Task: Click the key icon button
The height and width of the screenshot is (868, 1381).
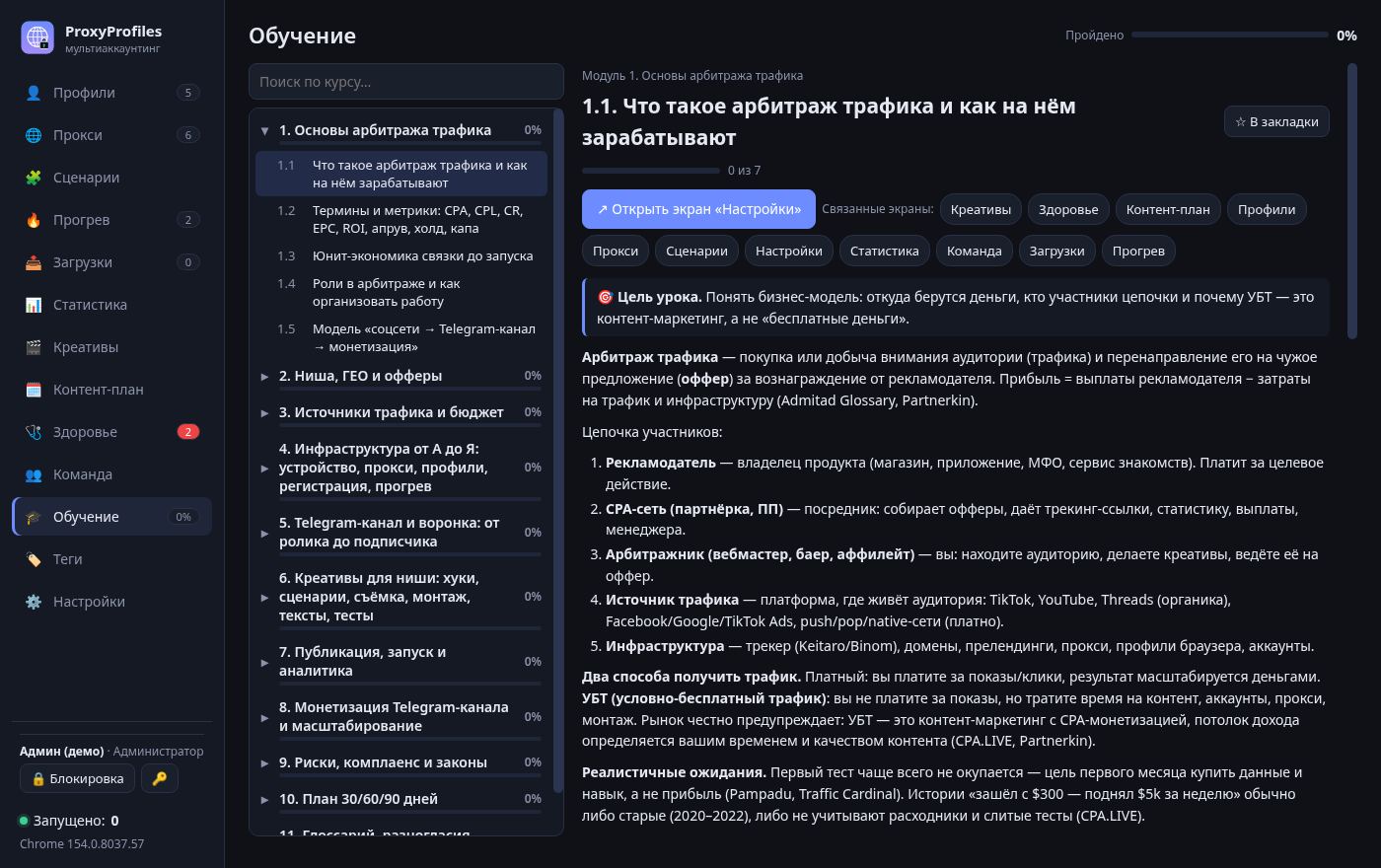Action: pos(159,778)
